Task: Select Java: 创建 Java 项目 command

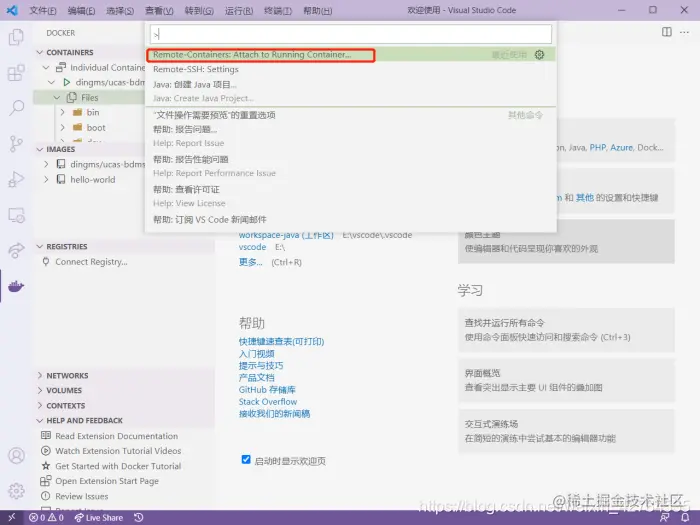Action: pyautogui.click(x=351, y=91)
